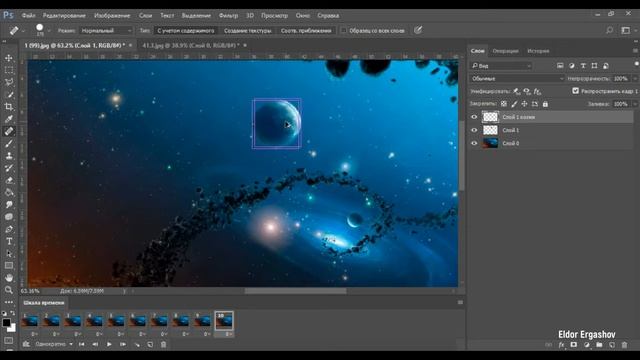Select the Pen tool

pyautogui.click(x=9, y=229)
